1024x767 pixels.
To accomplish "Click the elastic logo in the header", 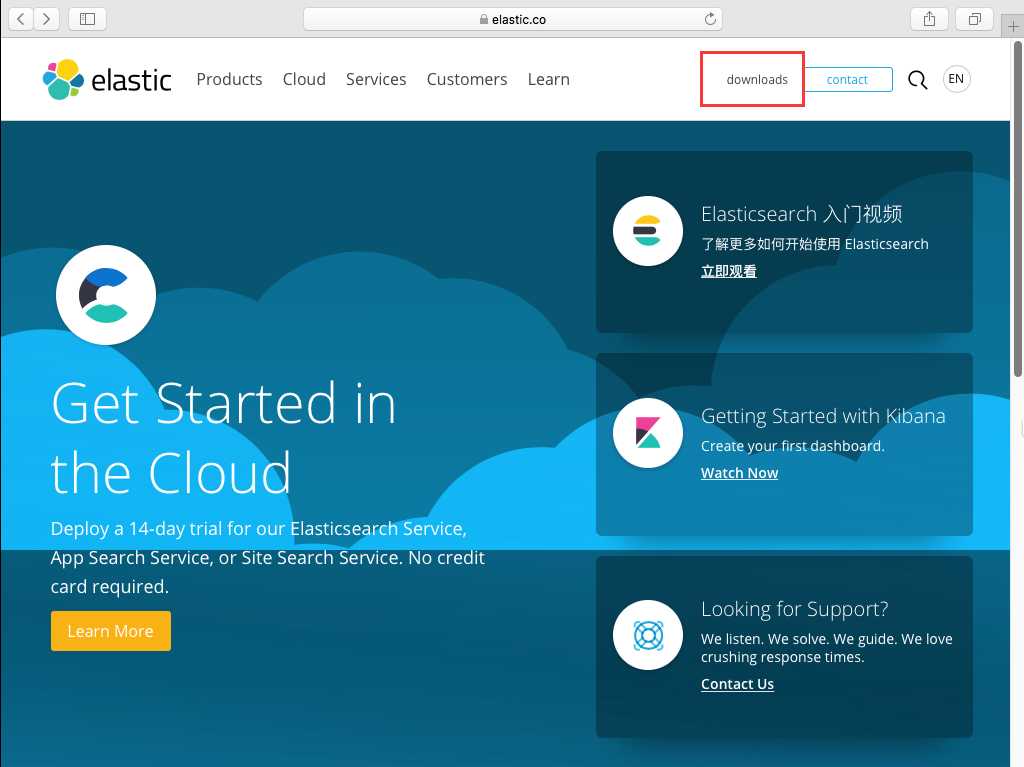I will [107, 80].
